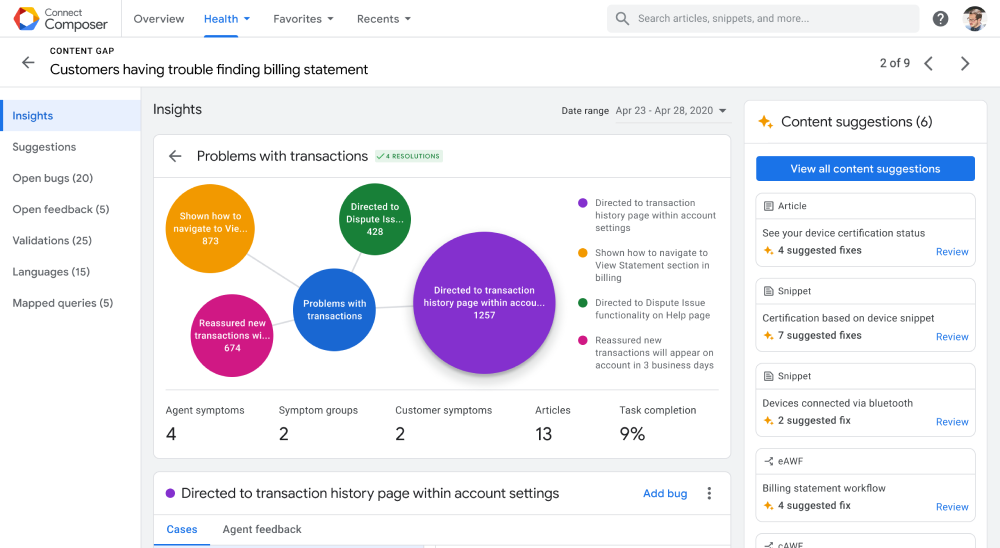Click back arrow next to Problems with transactions

coord(175,156)
